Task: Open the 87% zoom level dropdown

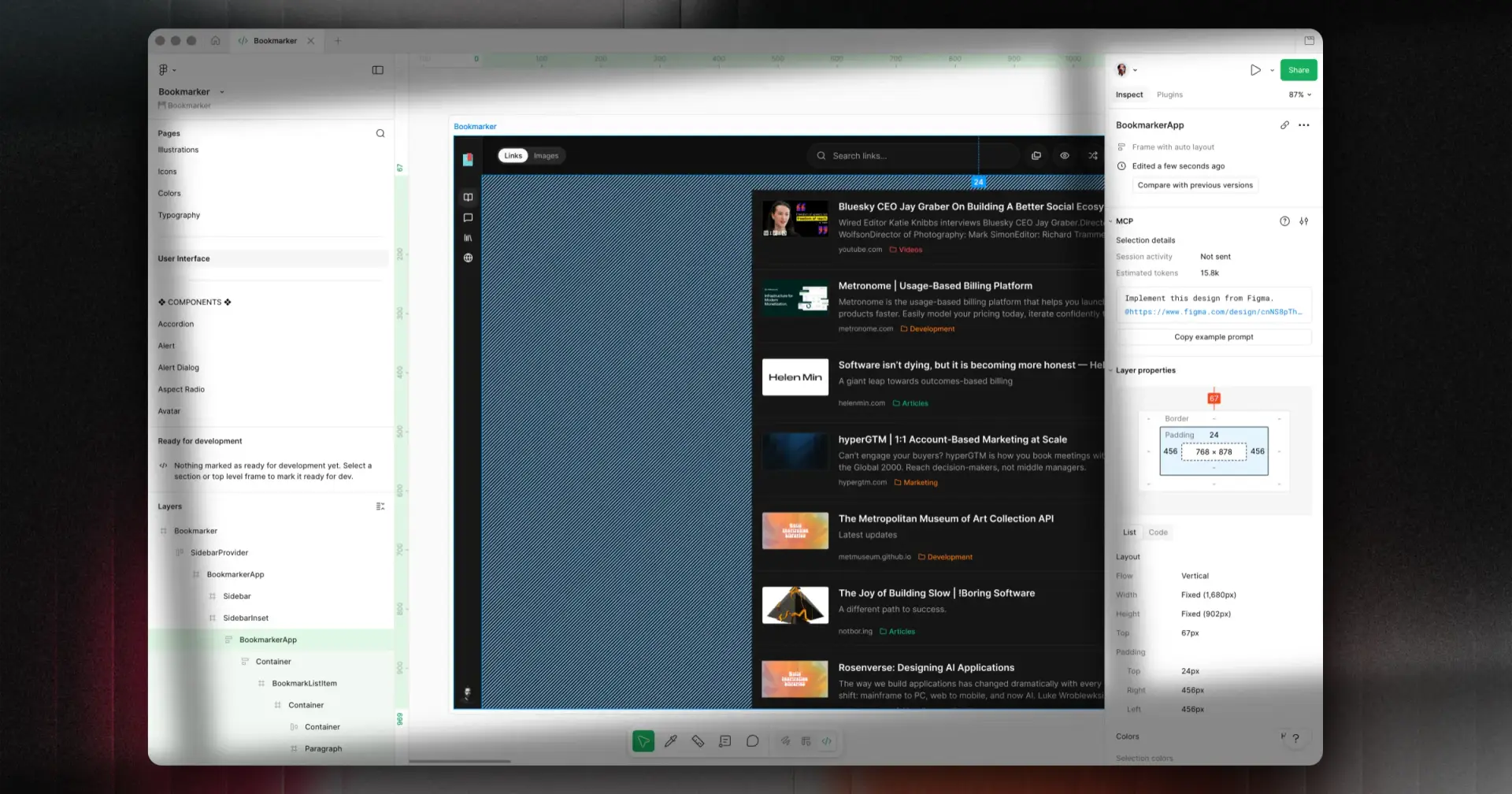Action: click(1300, 95)
